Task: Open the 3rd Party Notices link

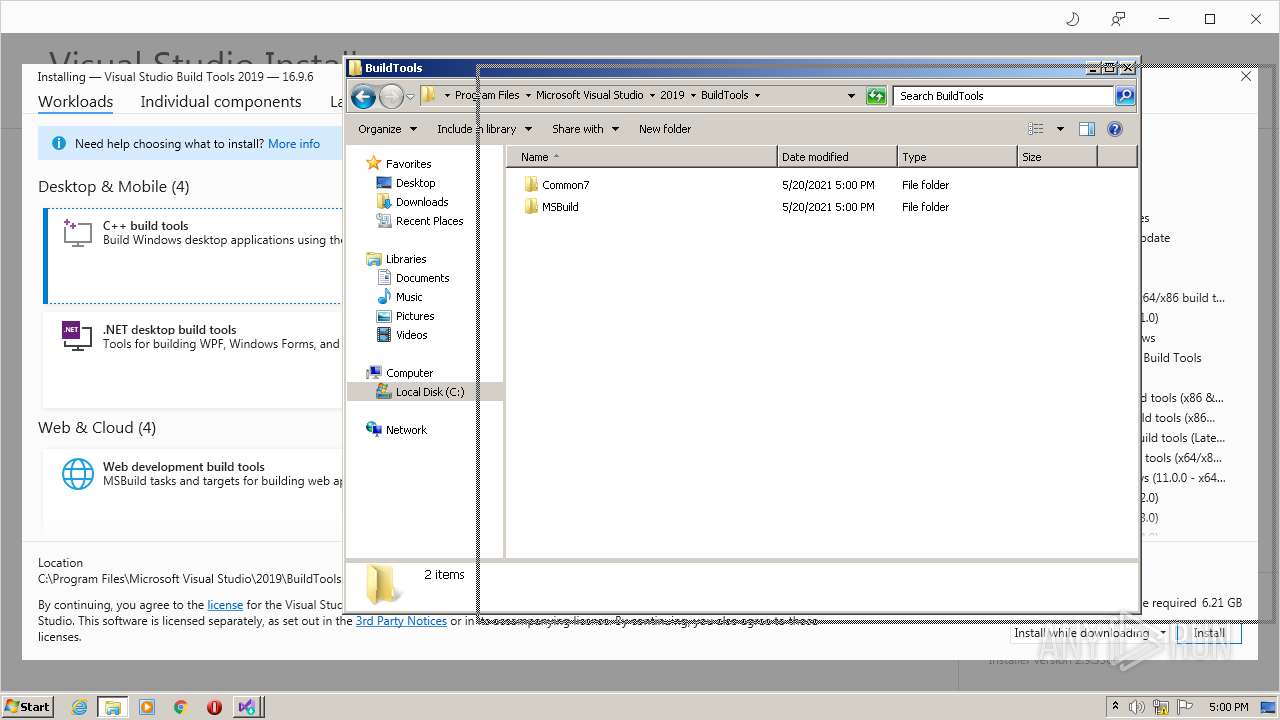Action: point(401,621)
